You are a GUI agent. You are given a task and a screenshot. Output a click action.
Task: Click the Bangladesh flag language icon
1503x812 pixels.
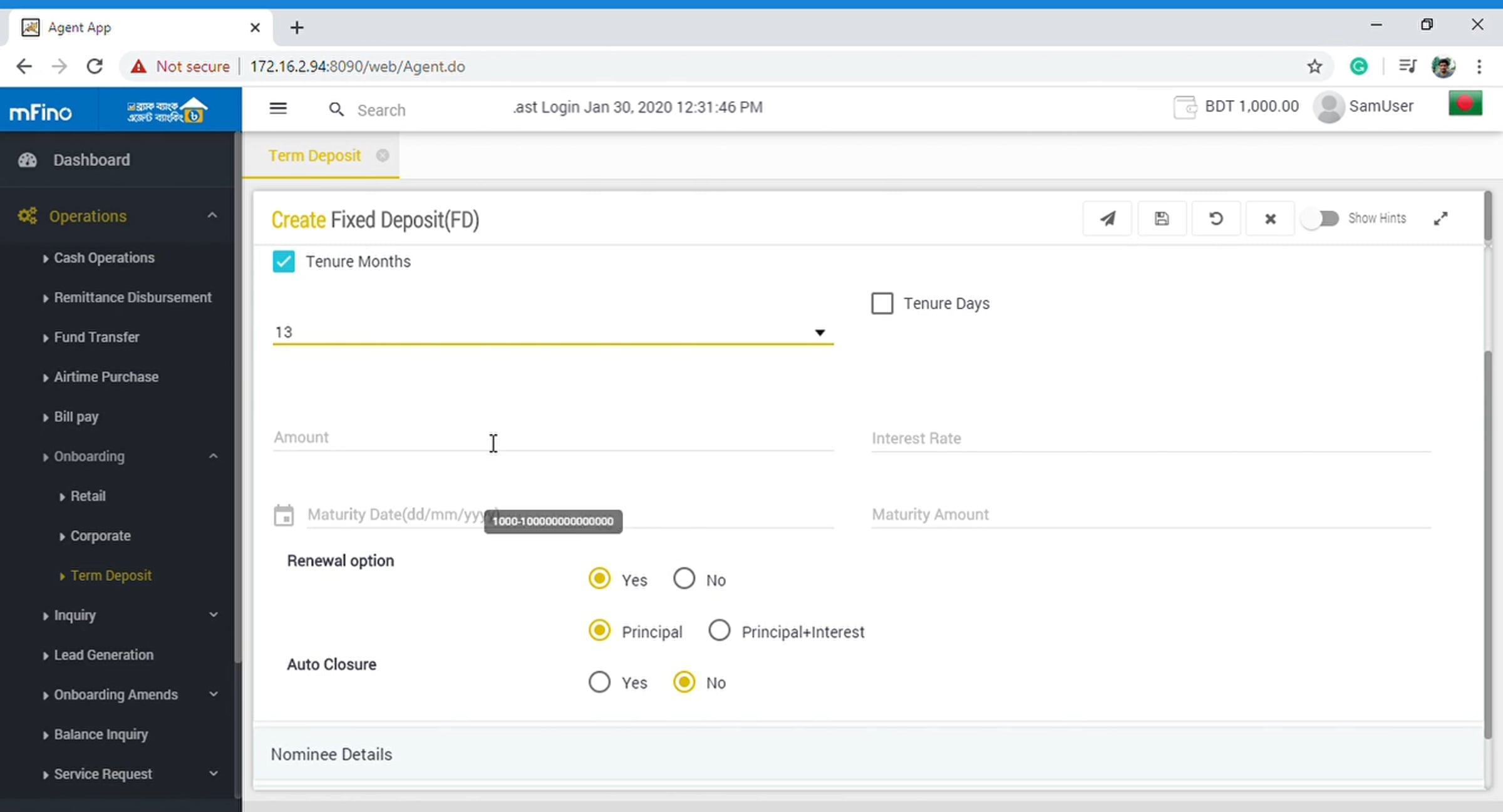tap(1465, 104)
